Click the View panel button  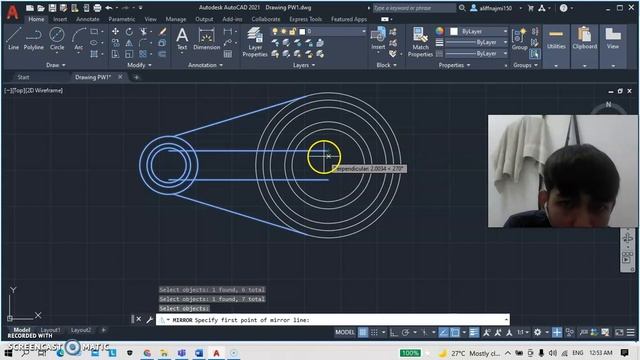(x=613, y=46)
